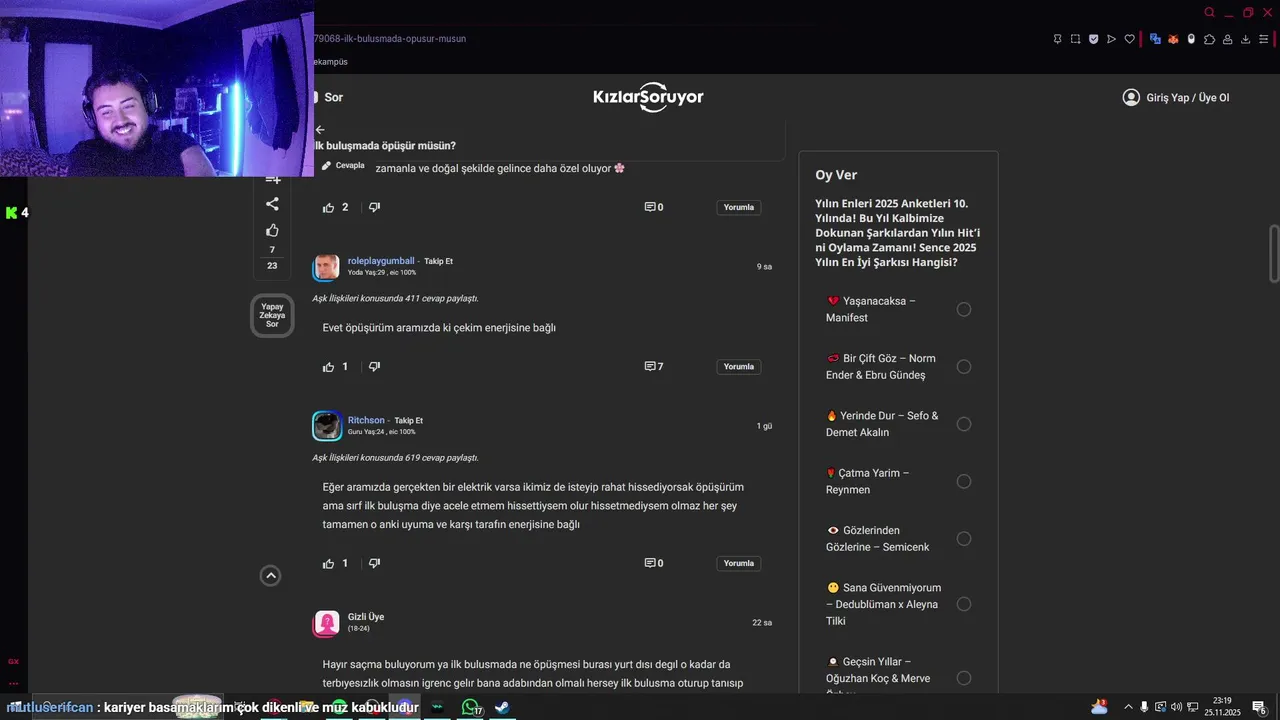Click Yorumla on Ritchson's answer
Image resolution: width=1280 pixels, height=720 pixels.
[x=739, y=563]
